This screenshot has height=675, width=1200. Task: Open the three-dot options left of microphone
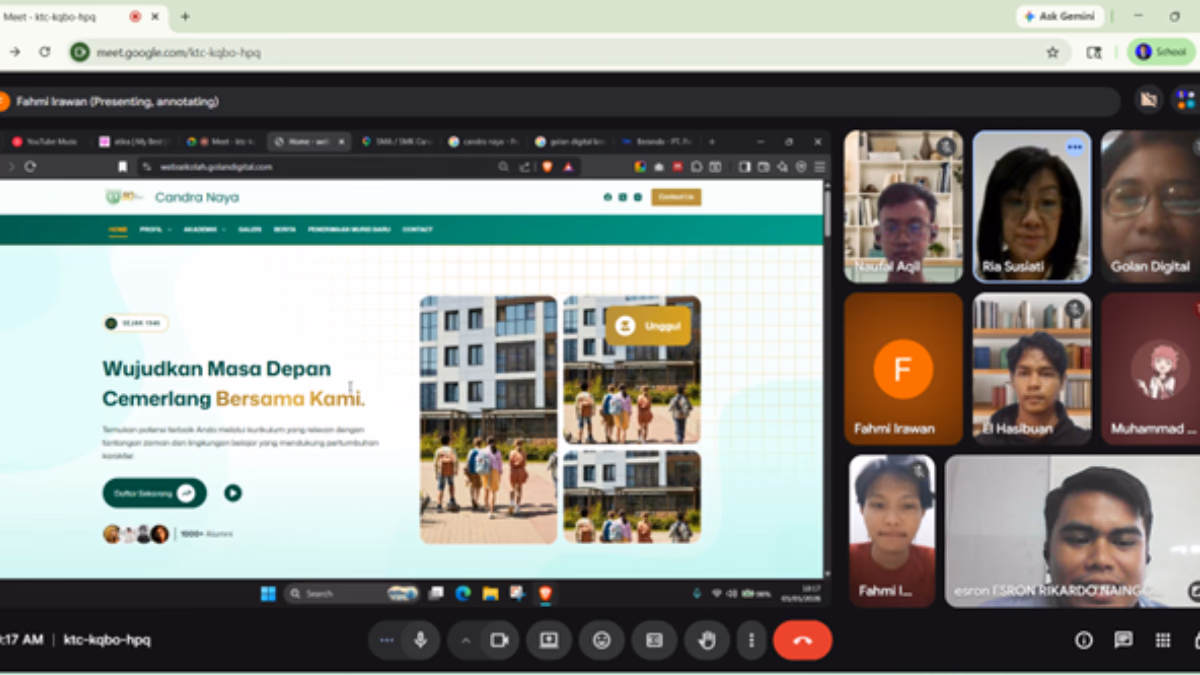pos(386,640)
